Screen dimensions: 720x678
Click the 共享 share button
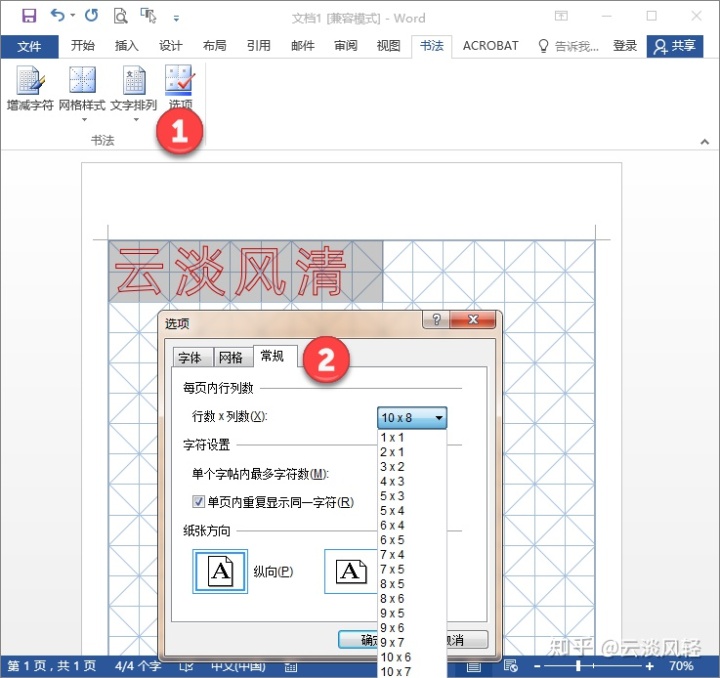[675, 46]
